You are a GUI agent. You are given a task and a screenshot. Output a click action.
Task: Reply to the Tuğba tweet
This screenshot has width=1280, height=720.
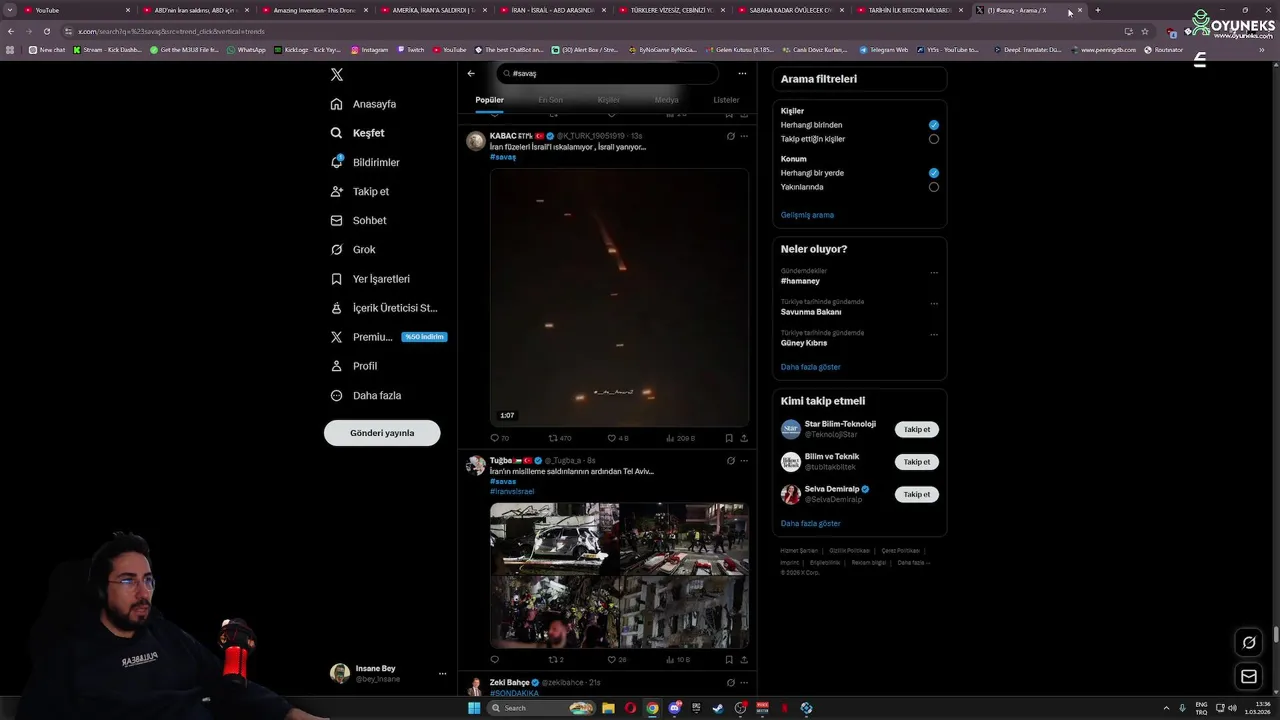[x=494, y=660]
